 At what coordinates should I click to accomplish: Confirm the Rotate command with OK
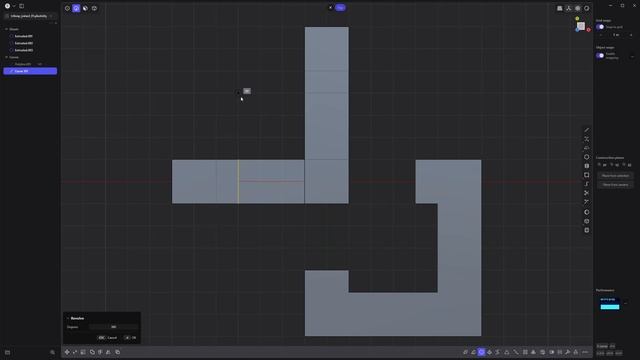click(x=130, y=338)
